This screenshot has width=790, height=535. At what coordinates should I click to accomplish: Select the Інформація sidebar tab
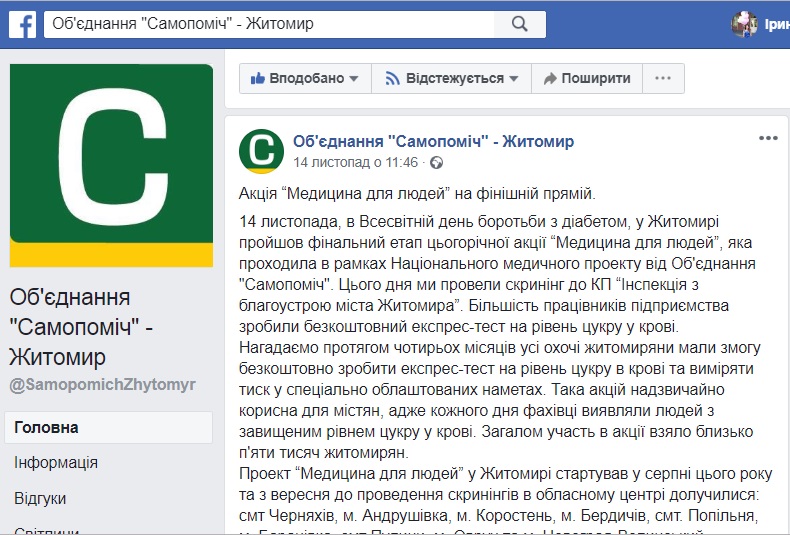tap(56, 462)
